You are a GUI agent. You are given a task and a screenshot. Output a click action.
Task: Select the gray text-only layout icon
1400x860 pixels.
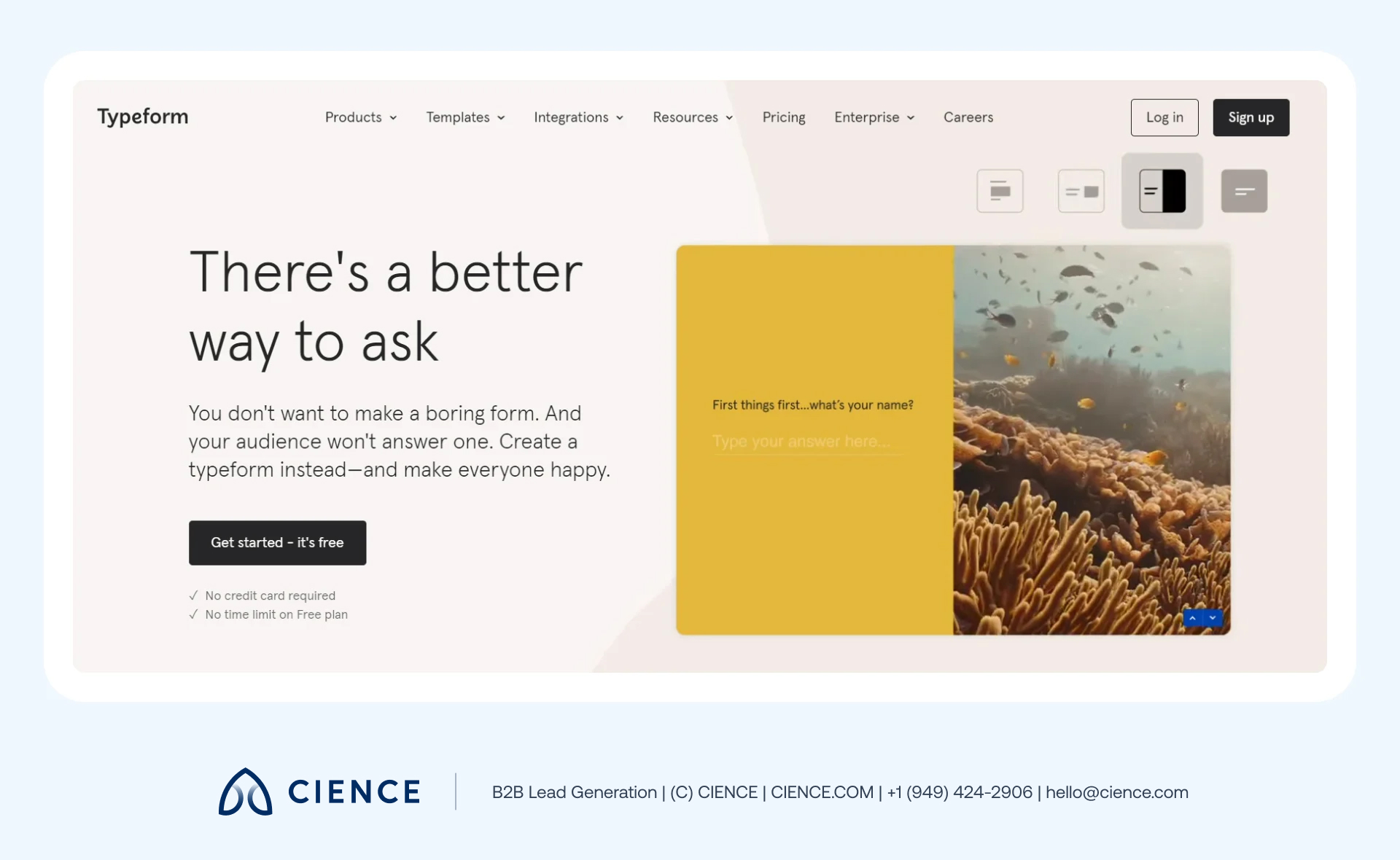click(x=1244, y=191)
